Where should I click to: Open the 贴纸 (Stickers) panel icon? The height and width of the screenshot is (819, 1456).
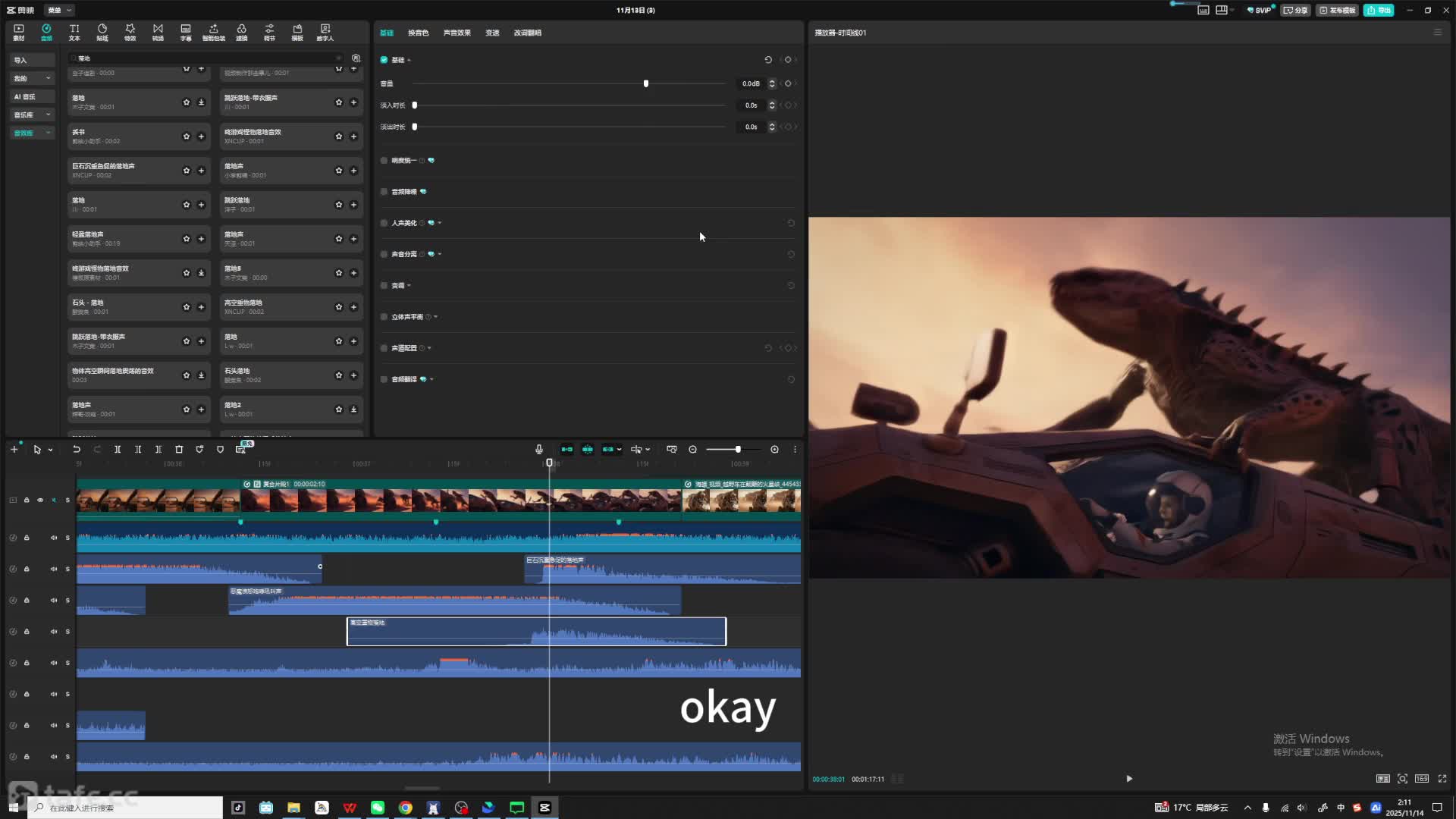coord(102,32)
